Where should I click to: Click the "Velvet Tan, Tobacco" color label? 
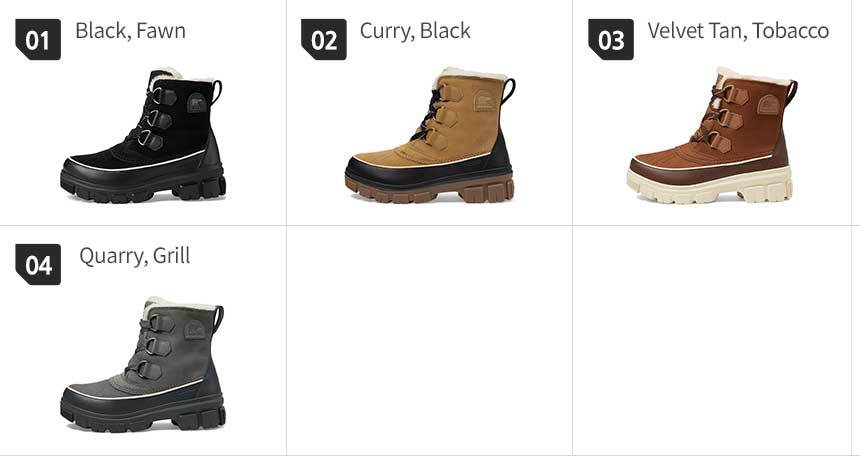(x=738, y=31)
